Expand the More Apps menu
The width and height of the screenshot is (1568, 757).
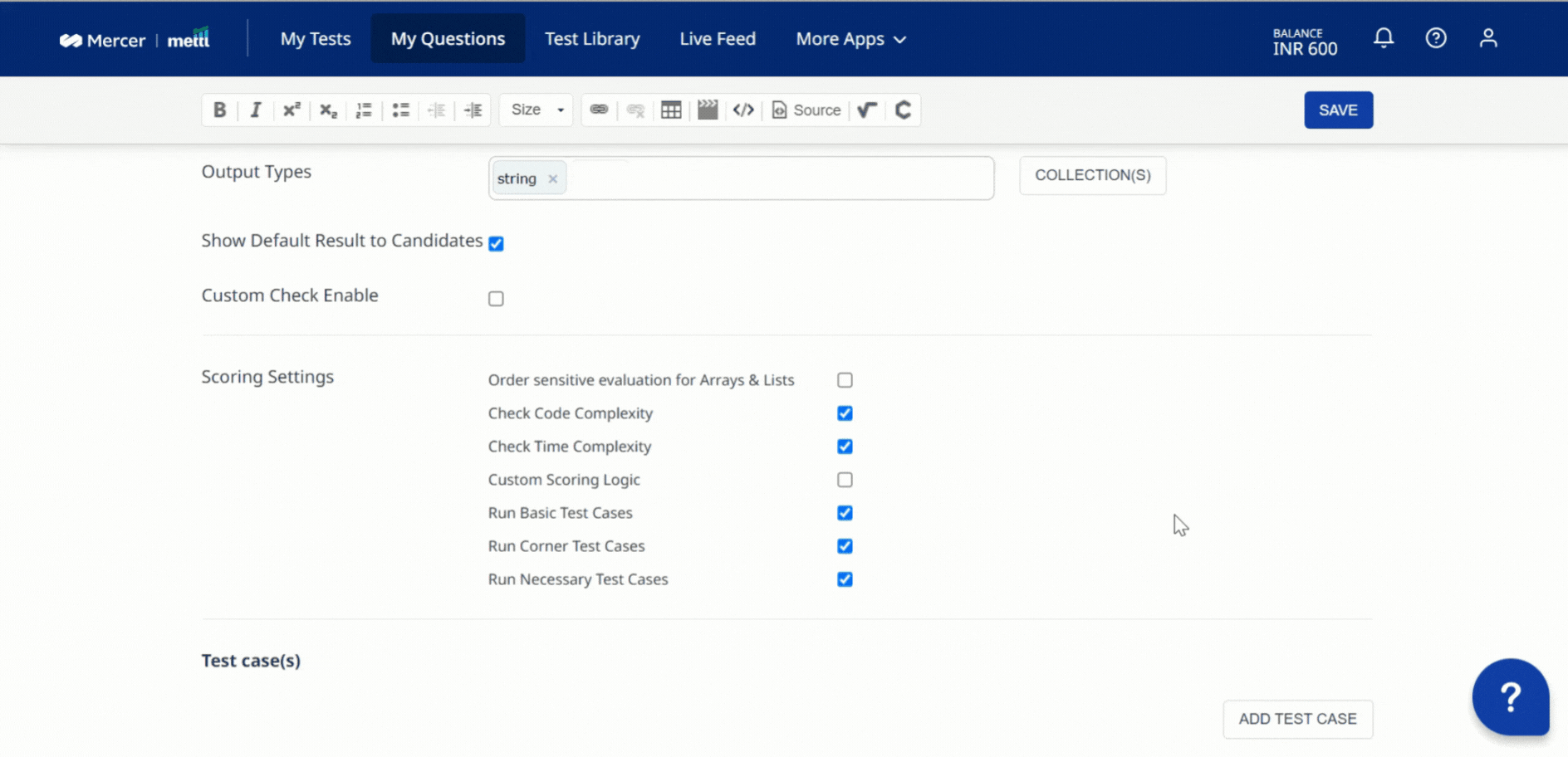850,39
